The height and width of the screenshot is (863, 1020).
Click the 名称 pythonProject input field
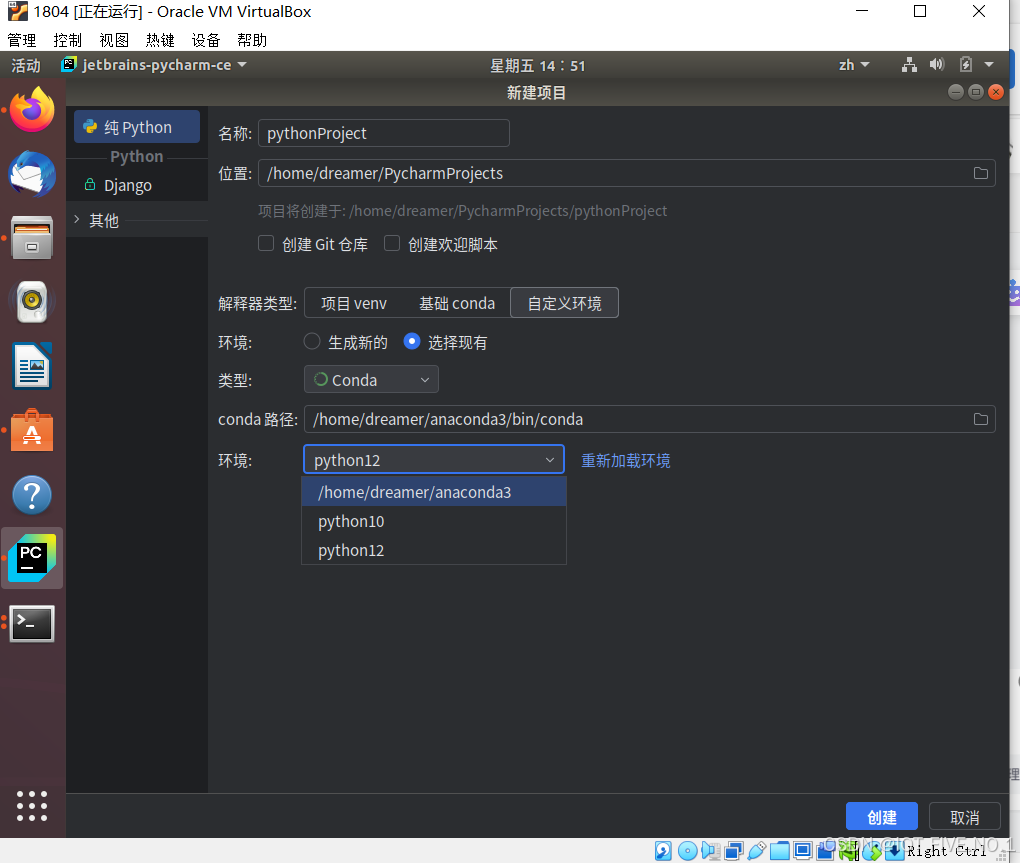pos(384,133)
